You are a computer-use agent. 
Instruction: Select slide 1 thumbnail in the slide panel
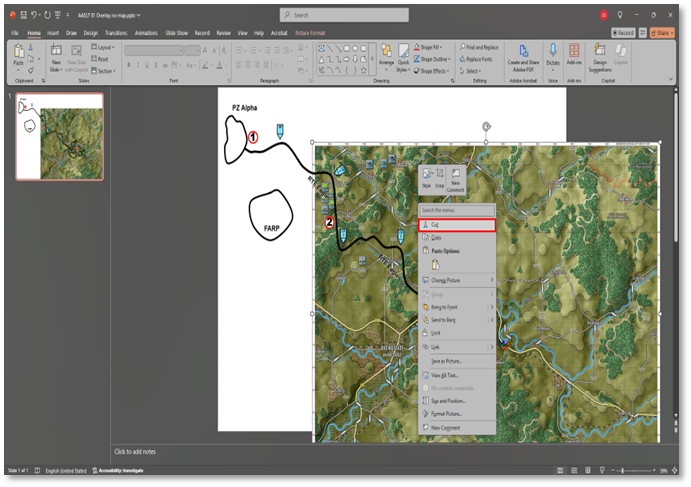59,137
